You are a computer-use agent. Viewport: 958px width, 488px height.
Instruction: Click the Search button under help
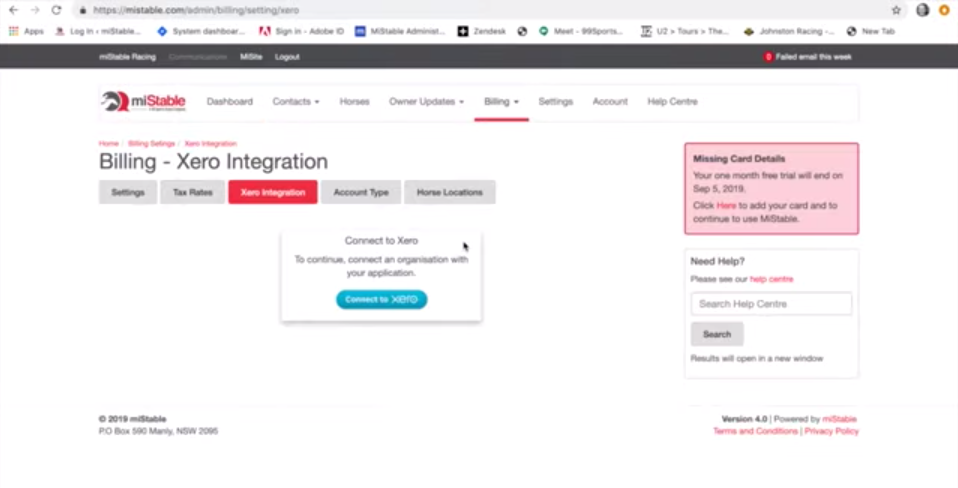coord(717,334)
